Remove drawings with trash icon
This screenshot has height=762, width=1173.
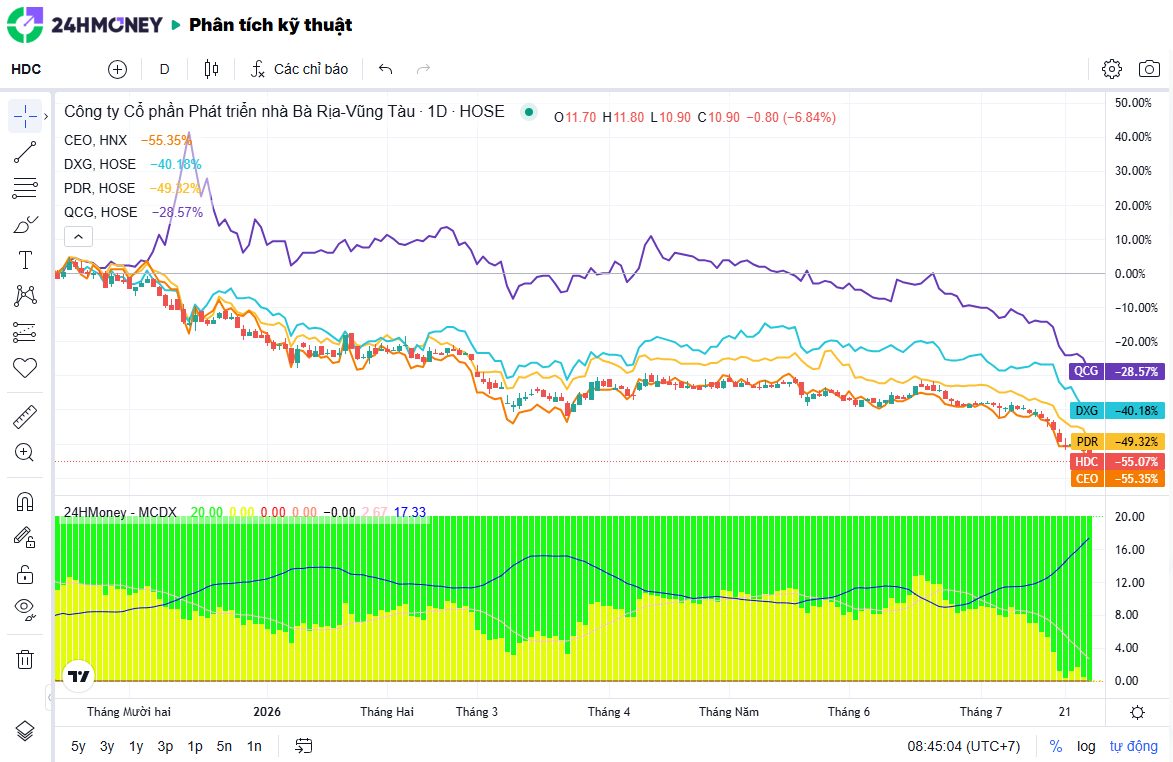[25, 660]
